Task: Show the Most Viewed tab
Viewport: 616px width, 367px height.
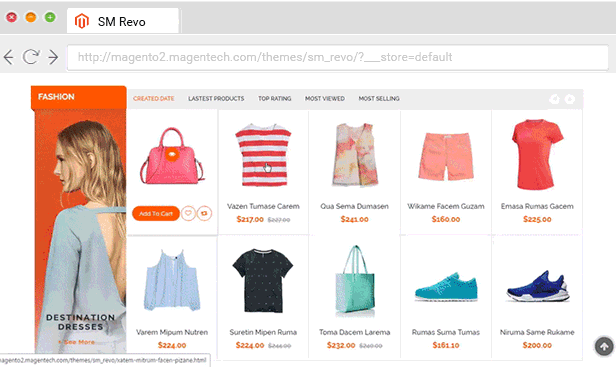Action: (x=325, y=99)
